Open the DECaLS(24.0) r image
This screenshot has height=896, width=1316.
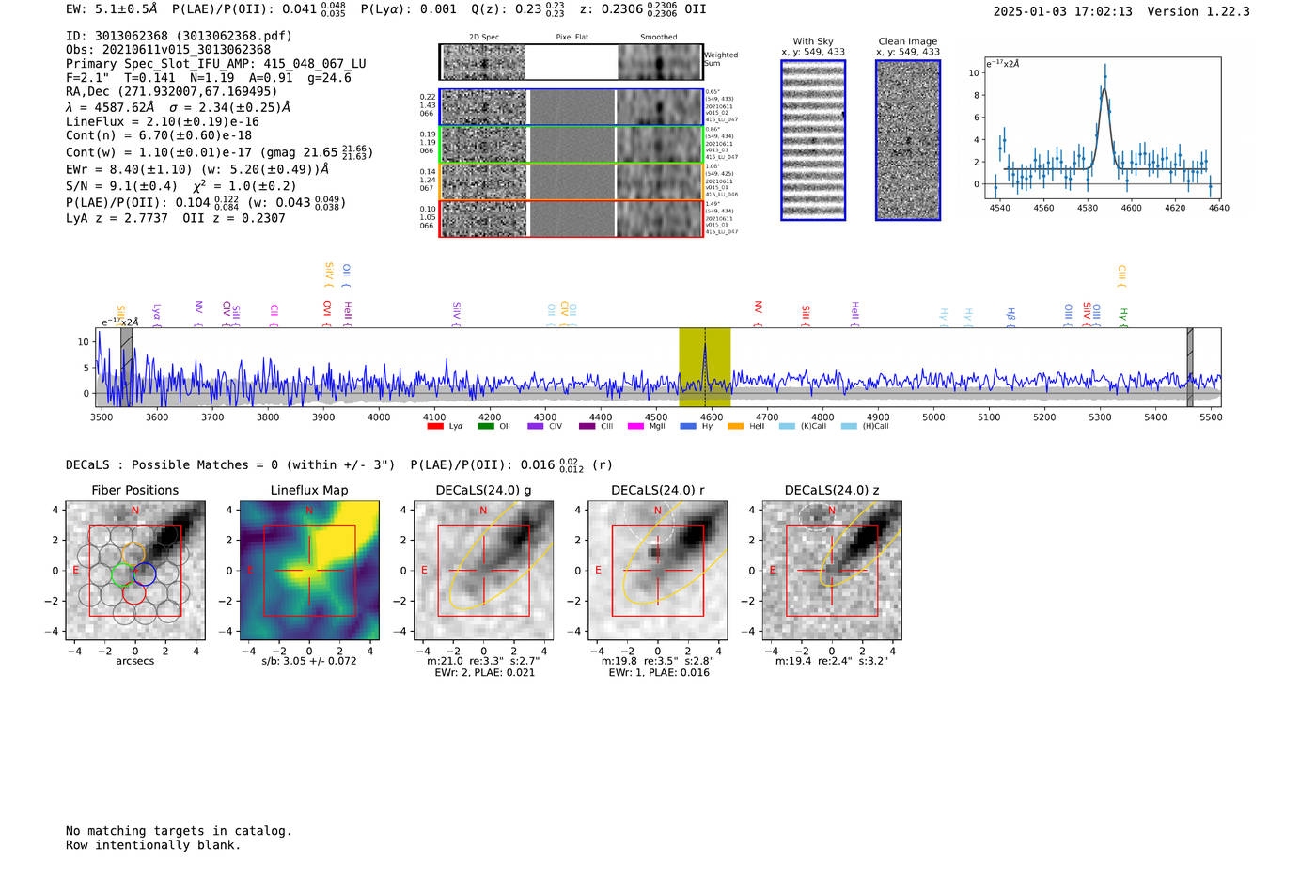pos(658,571)
